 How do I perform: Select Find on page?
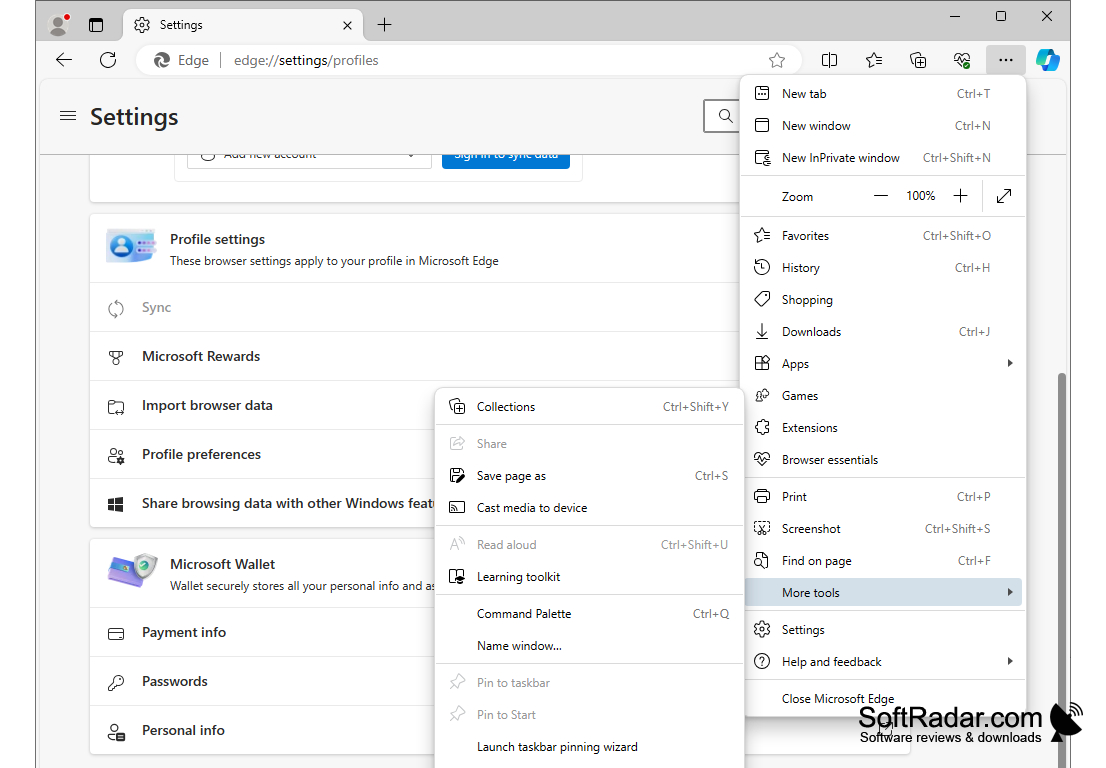point(883,561)
